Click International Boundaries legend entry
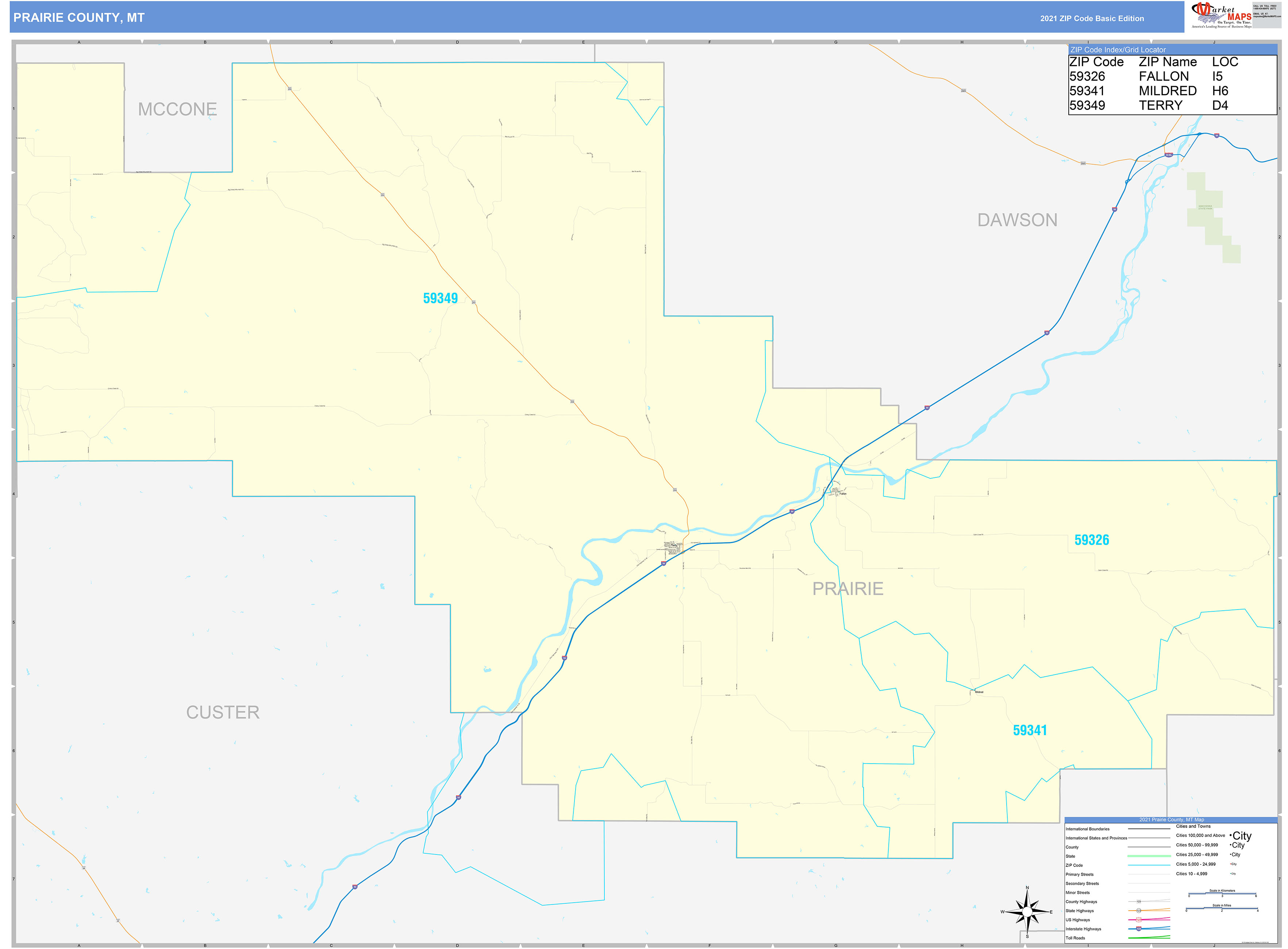The width and height of the screenshot is (1288, 949). coord(1088,829)
